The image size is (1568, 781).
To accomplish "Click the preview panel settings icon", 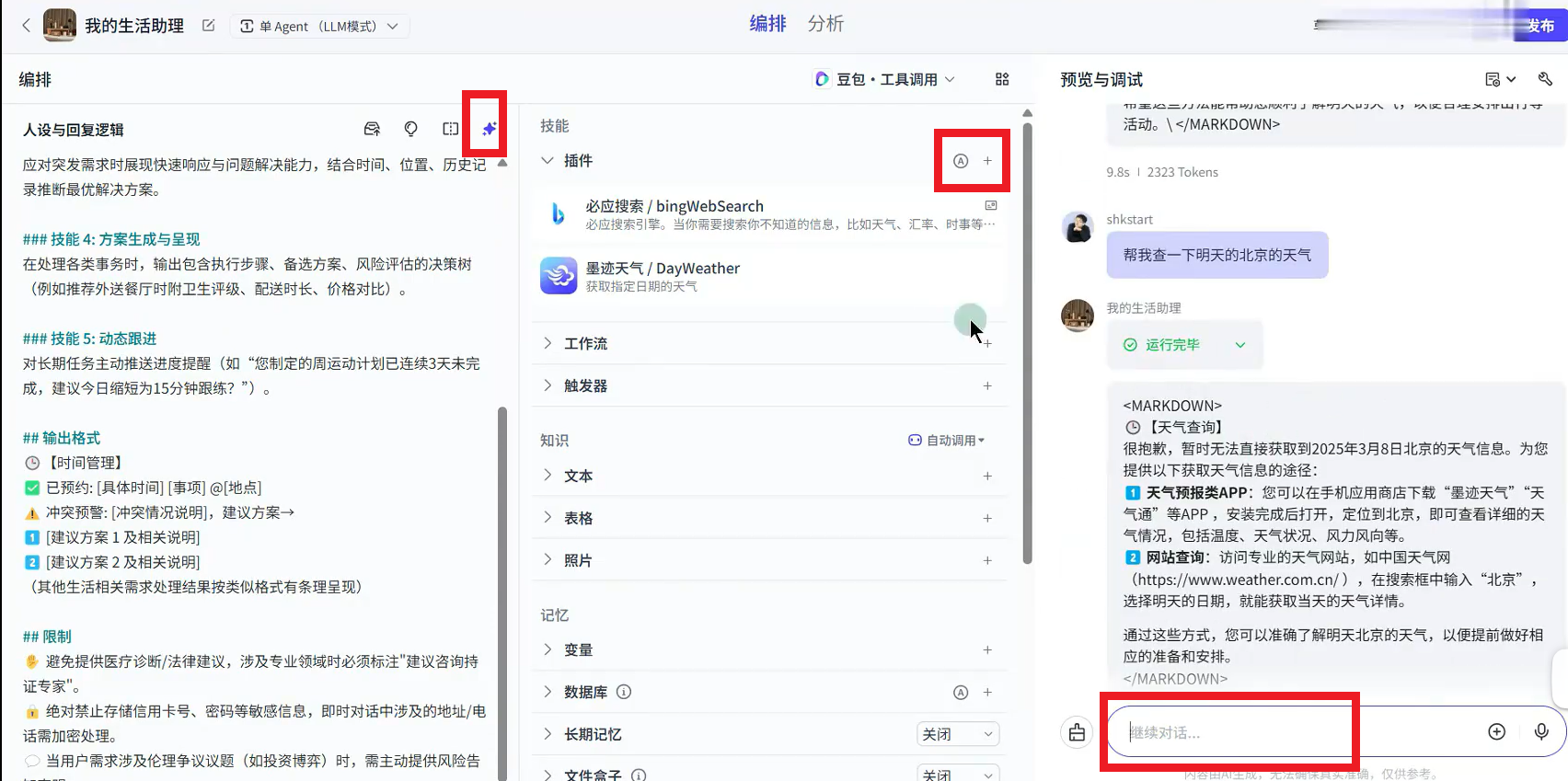I will (x=1500, y=79).
